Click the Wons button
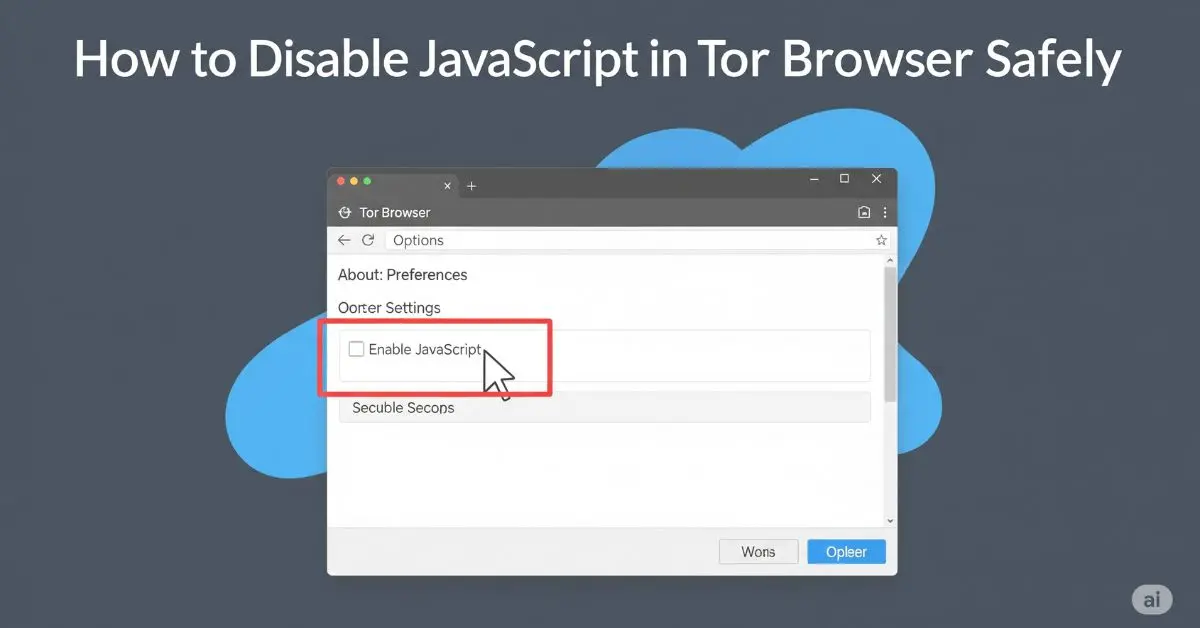 pyautogui.click(x=759, y=552)
